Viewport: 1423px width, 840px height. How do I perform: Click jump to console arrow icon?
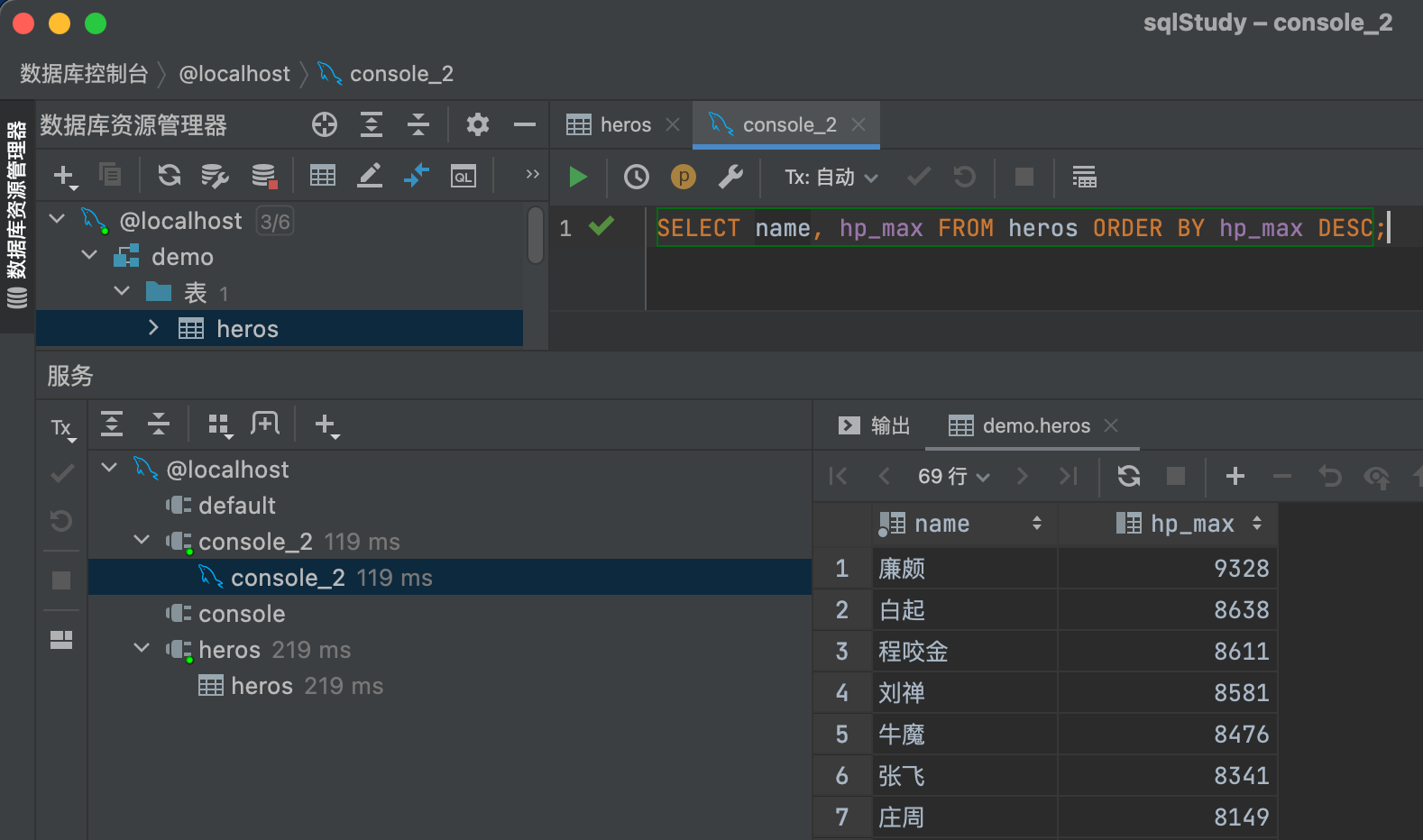point(416,175)
